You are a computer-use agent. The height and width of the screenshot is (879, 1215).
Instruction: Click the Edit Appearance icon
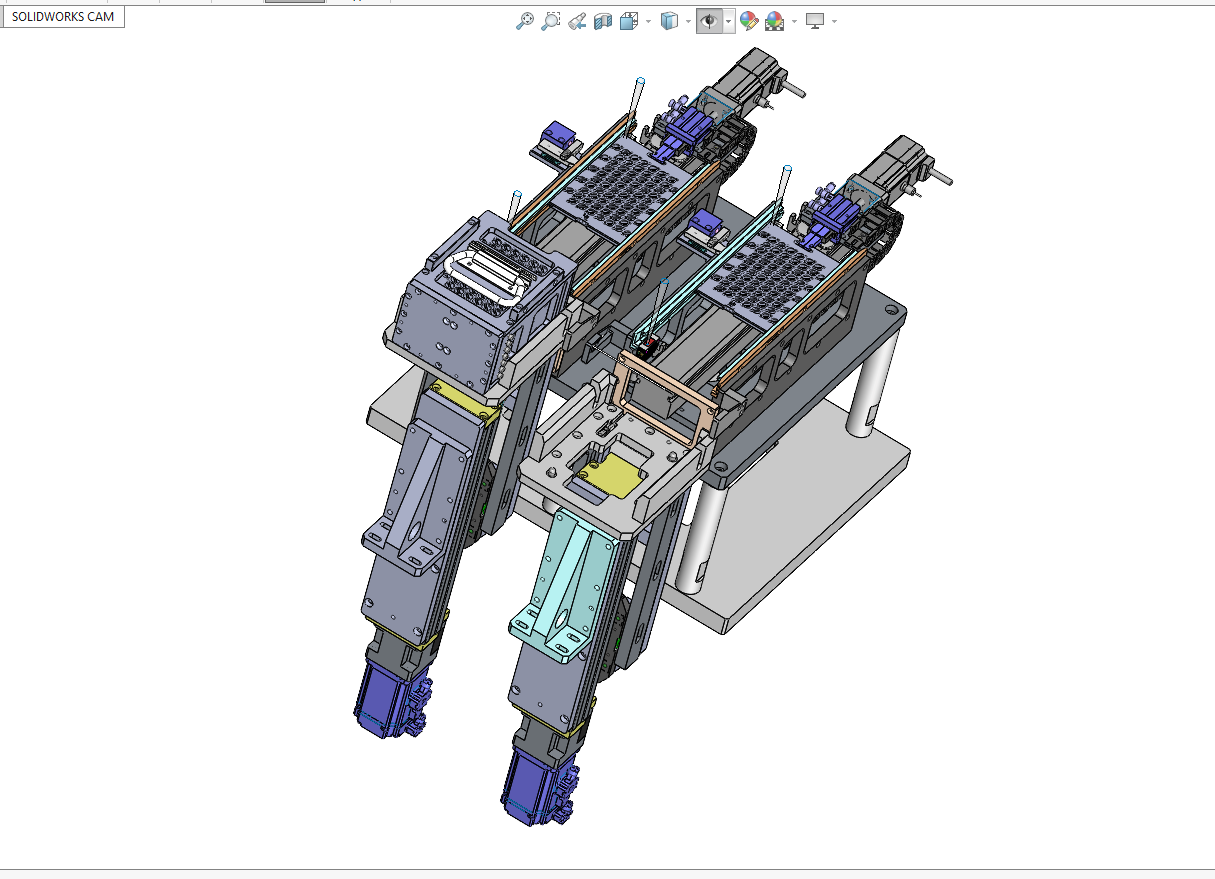coord(748,21)
